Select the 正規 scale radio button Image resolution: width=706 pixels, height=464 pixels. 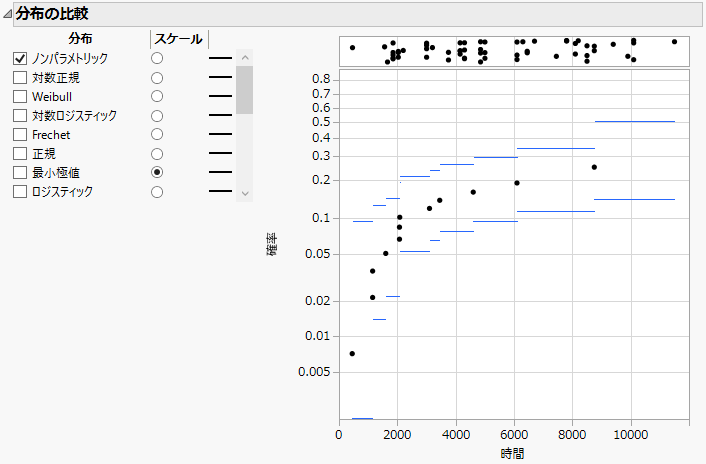(157, 154)
